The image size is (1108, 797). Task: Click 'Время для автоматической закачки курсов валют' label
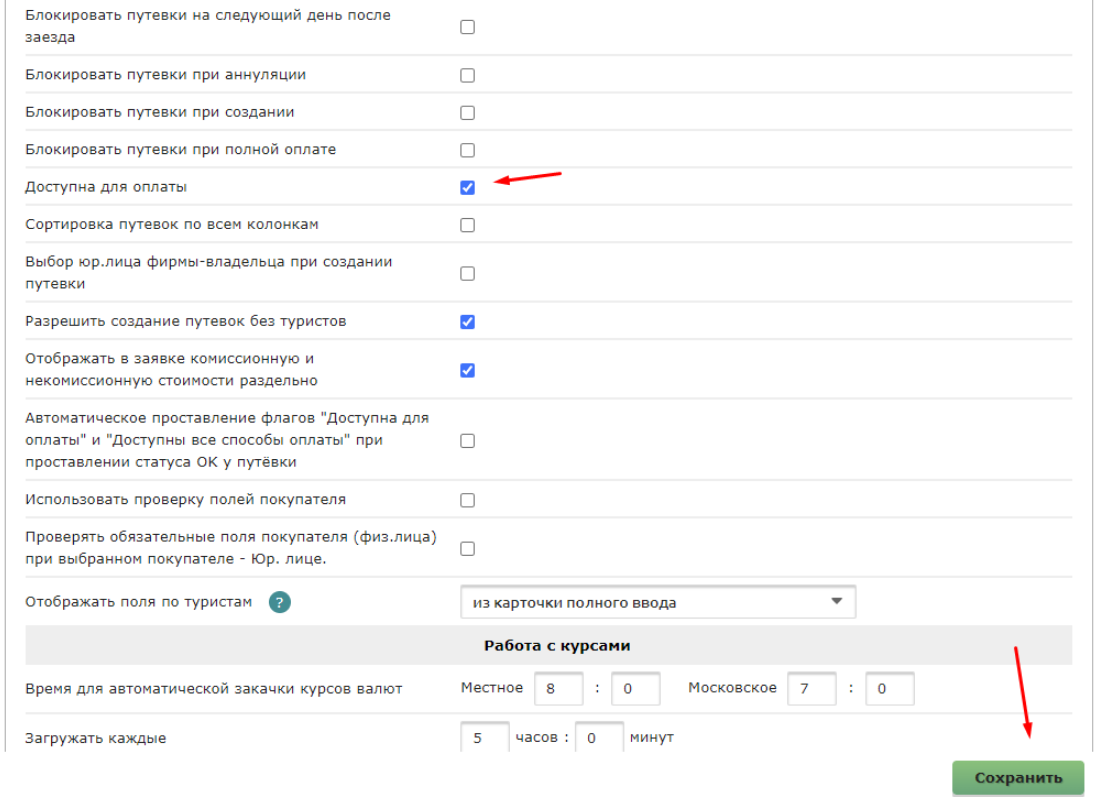213,689
